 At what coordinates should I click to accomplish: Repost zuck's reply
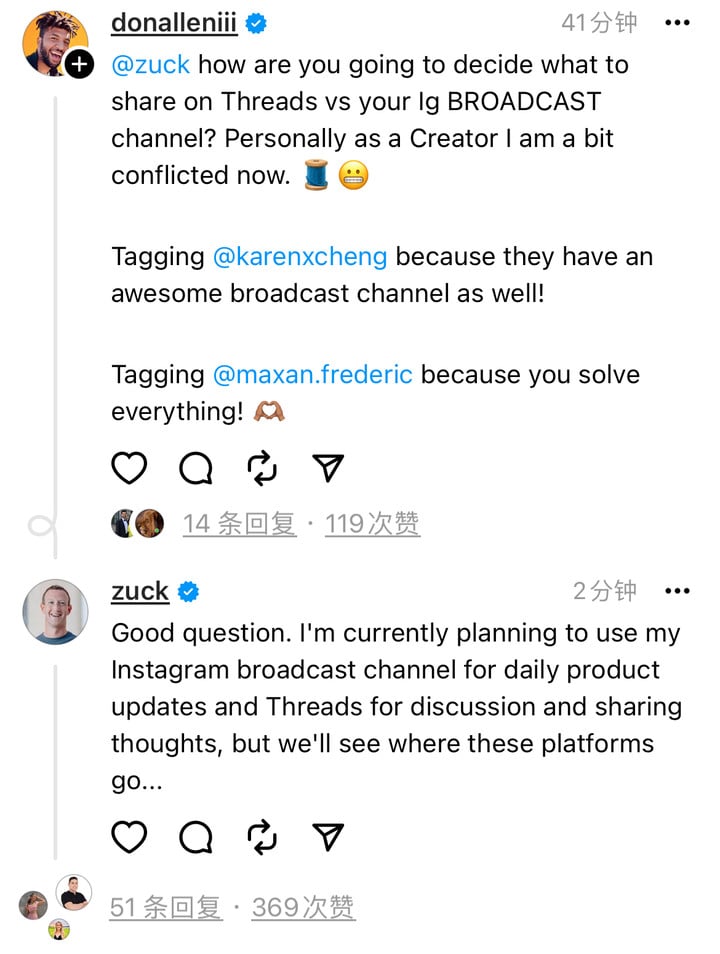(261, 836)
